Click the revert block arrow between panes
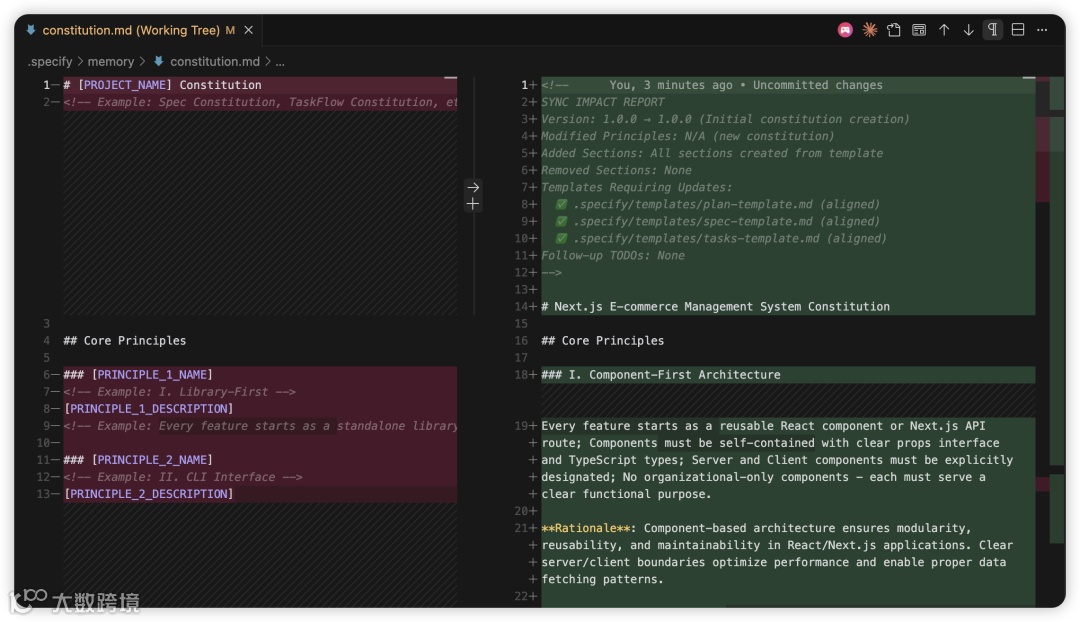This screenshot has width=1080, height=622. pos(473,187)
